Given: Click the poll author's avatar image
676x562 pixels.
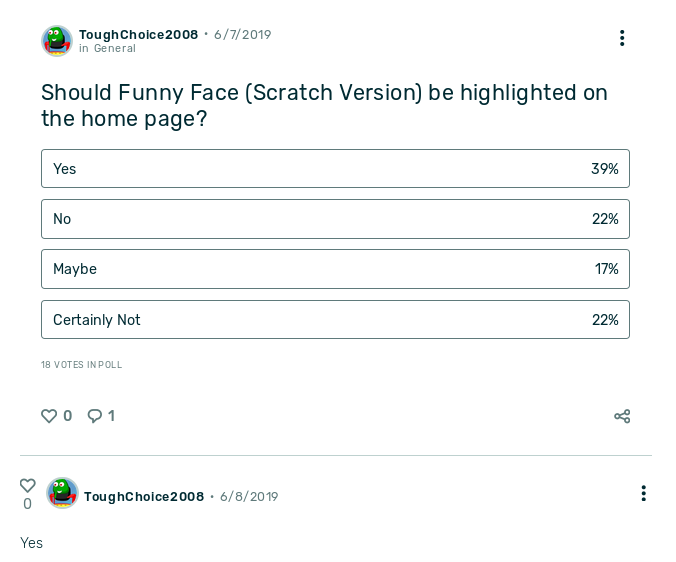Looking at the screenshot, I should (x=57, y=41).
